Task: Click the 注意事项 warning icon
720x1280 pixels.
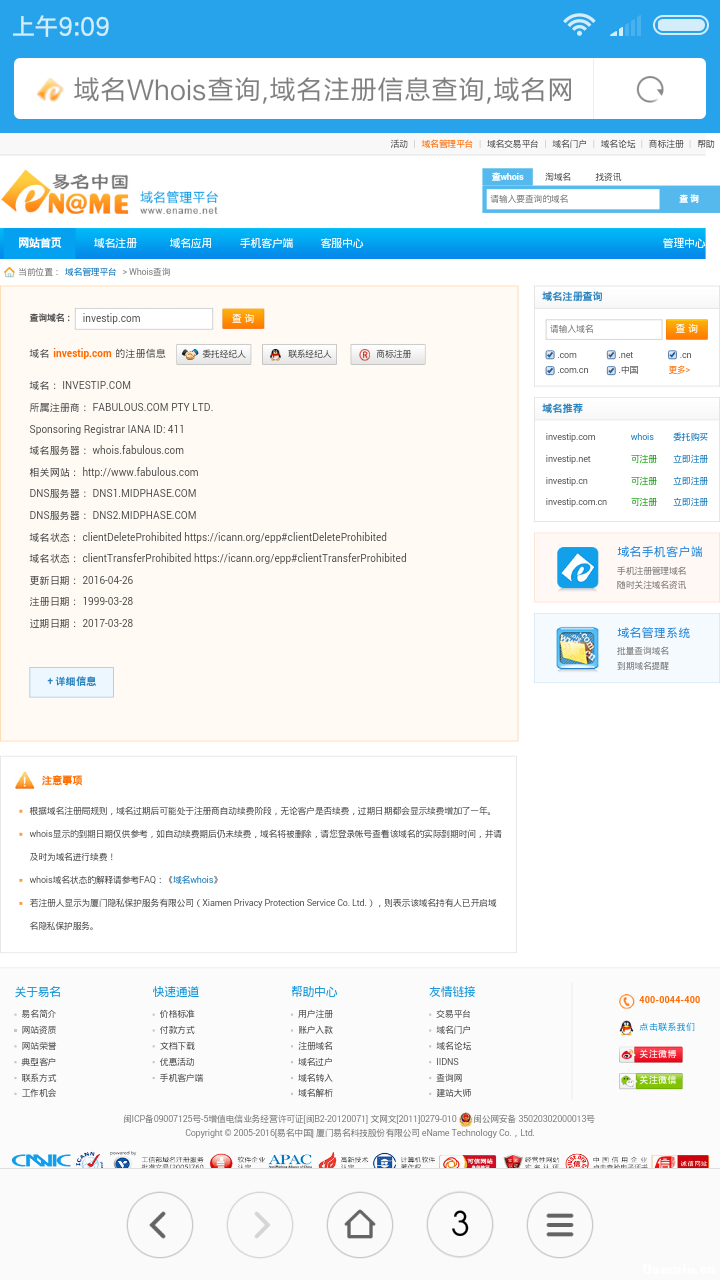Action: [25, 780]
